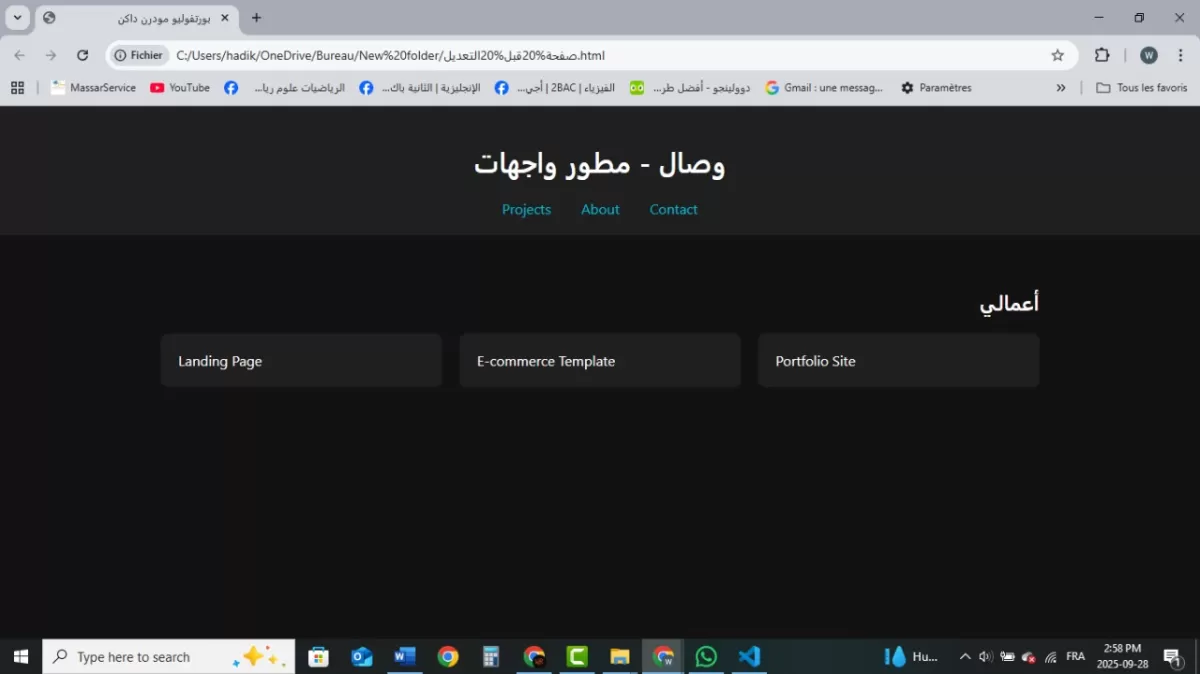Open WhatsApp from the taskbar
Image resolution: width=1200 pixels, height=674 pixels.
[706, 657]
